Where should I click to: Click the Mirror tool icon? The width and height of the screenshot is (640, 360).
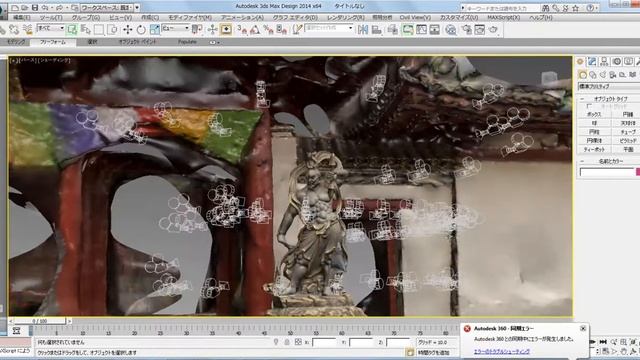click(x=363, y=29)
